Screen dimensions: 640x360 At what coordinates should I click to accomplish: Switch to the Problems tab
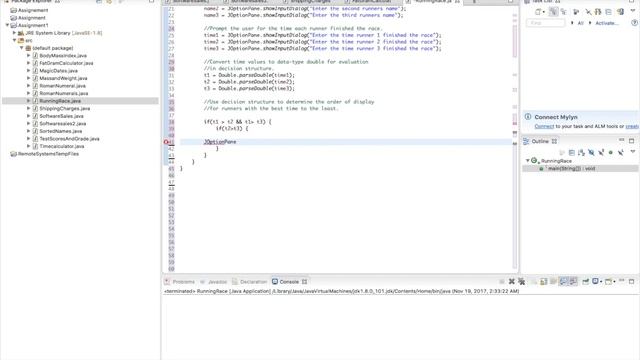tap(180, 282)
